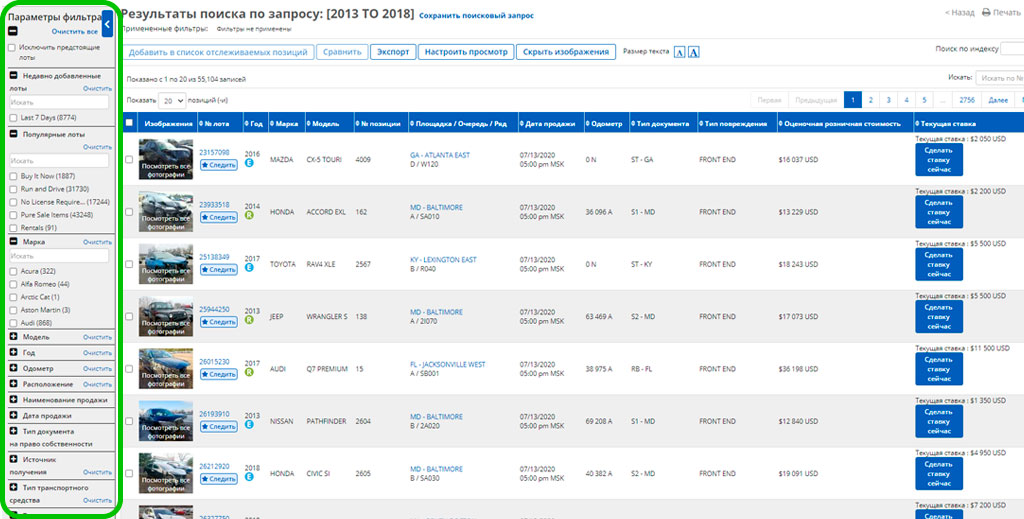1024x519 pixels.
Task: Click the Назад link at top right
Action: [x=959, y=12]
